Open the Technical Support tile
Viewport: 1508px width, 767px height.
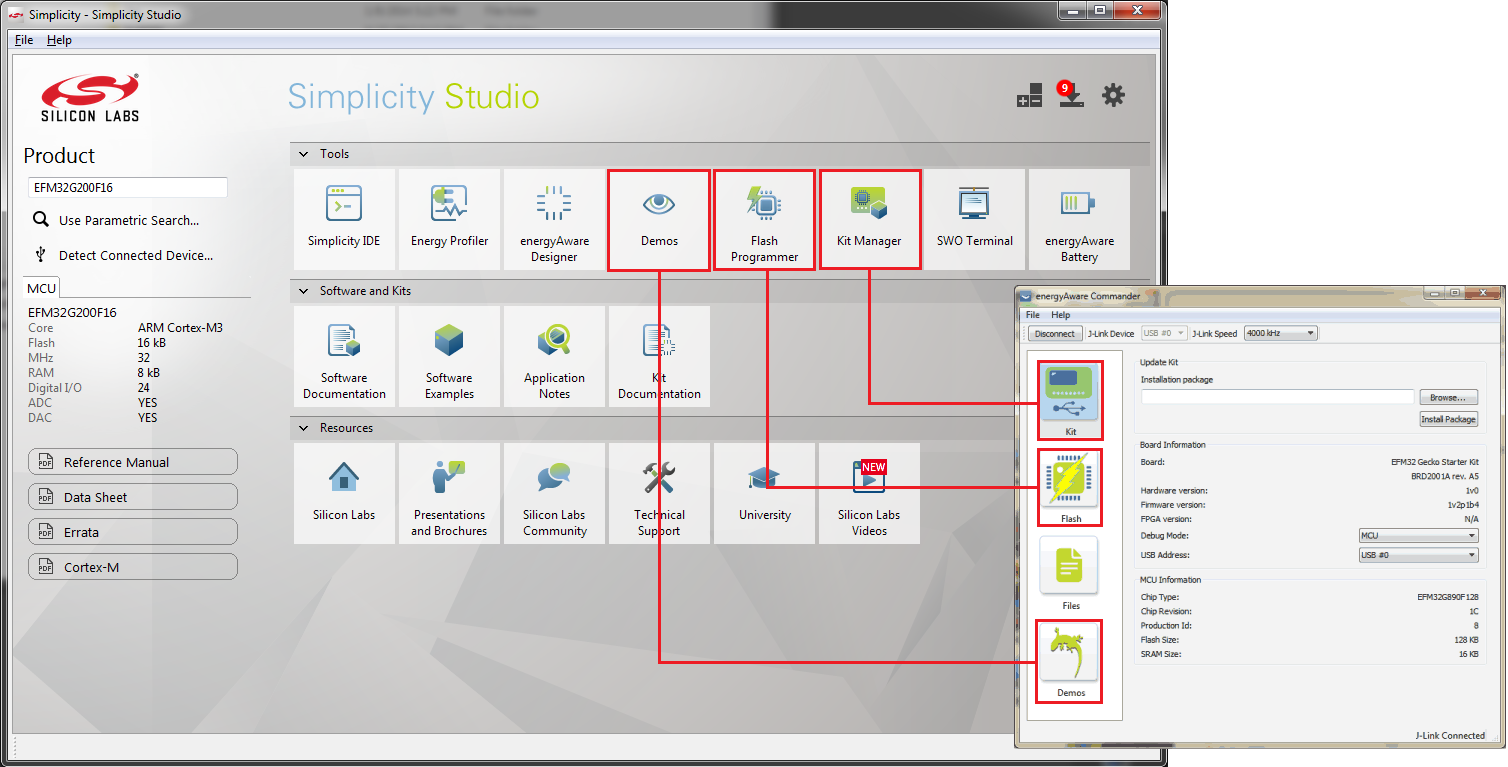(x=659, y=493)
